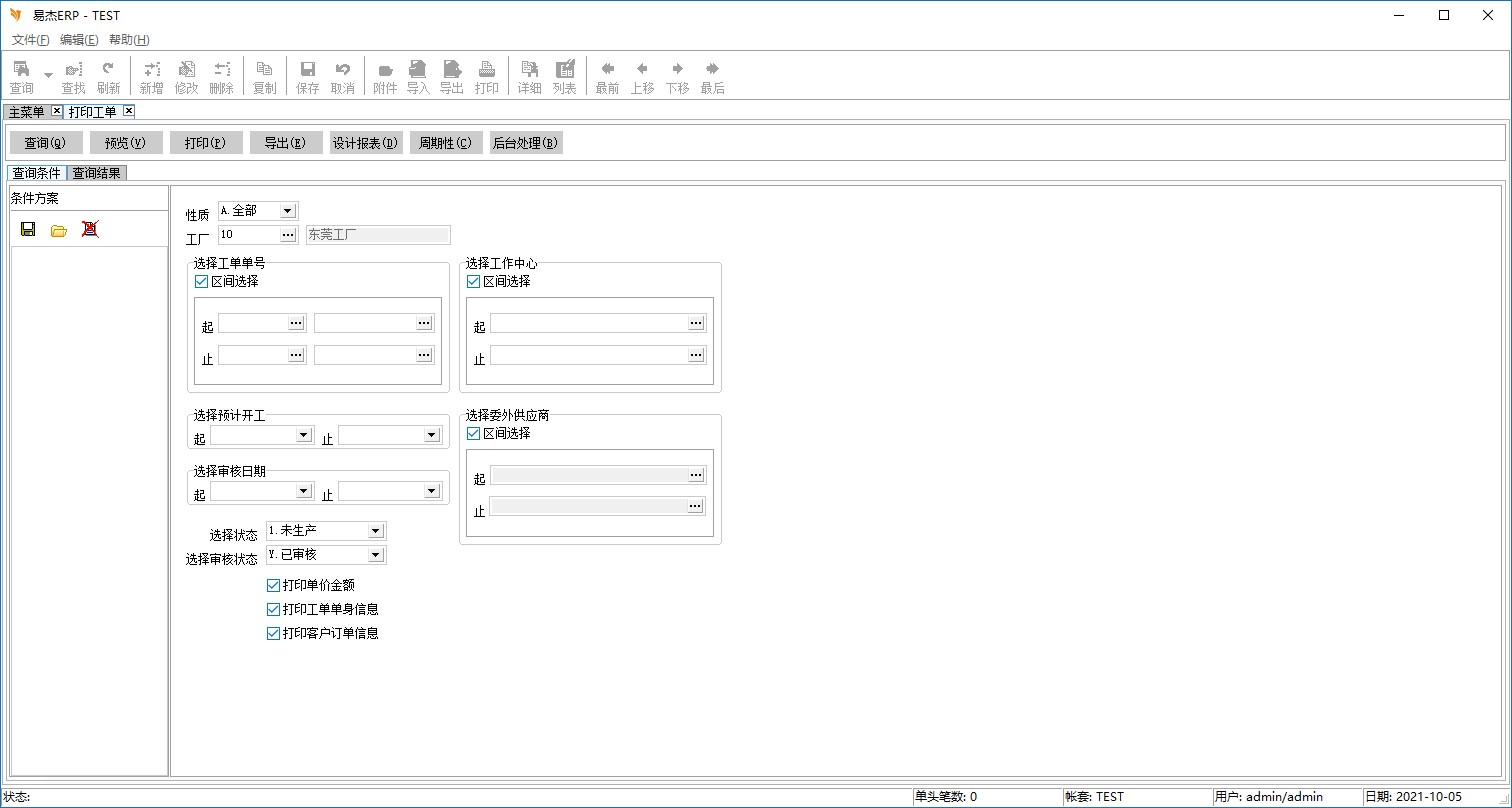This screenshot has width=1512, height=808.
Task: Click the 预览 button
Action: pos(125,143)
